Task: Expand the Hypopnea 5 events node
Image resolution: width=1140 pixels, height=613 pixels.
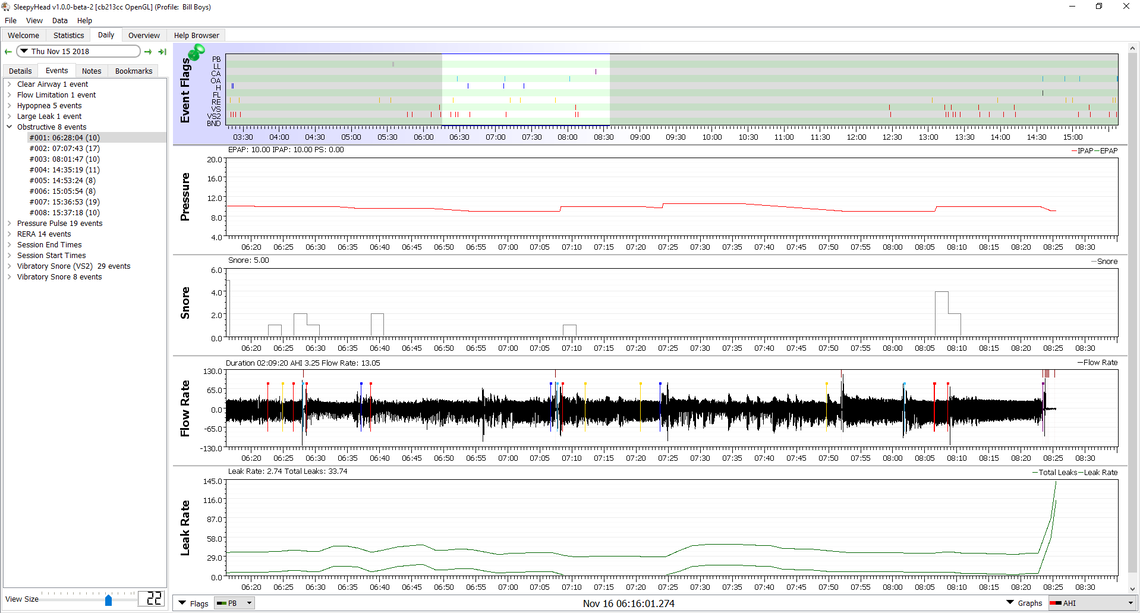Action: [x=9, y=105]
